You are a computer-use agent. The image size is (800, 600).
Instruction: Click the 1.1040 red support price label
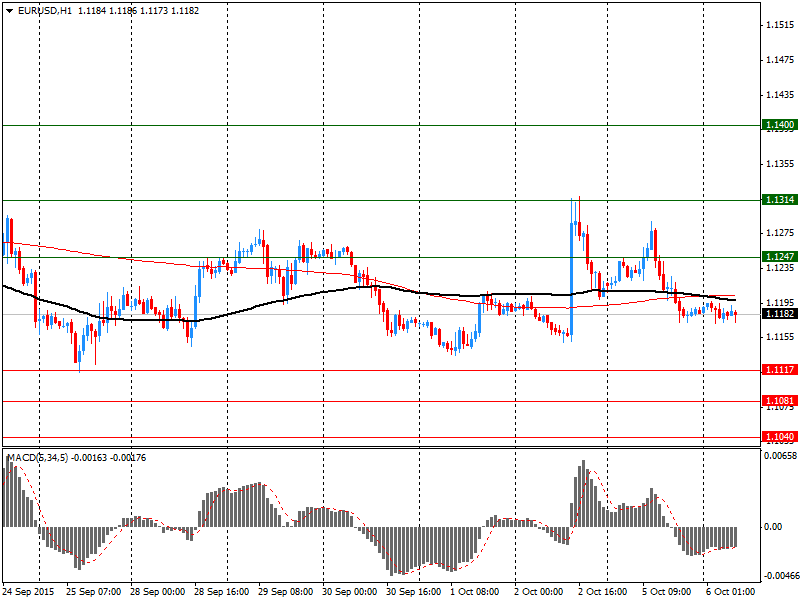[780, 437]
